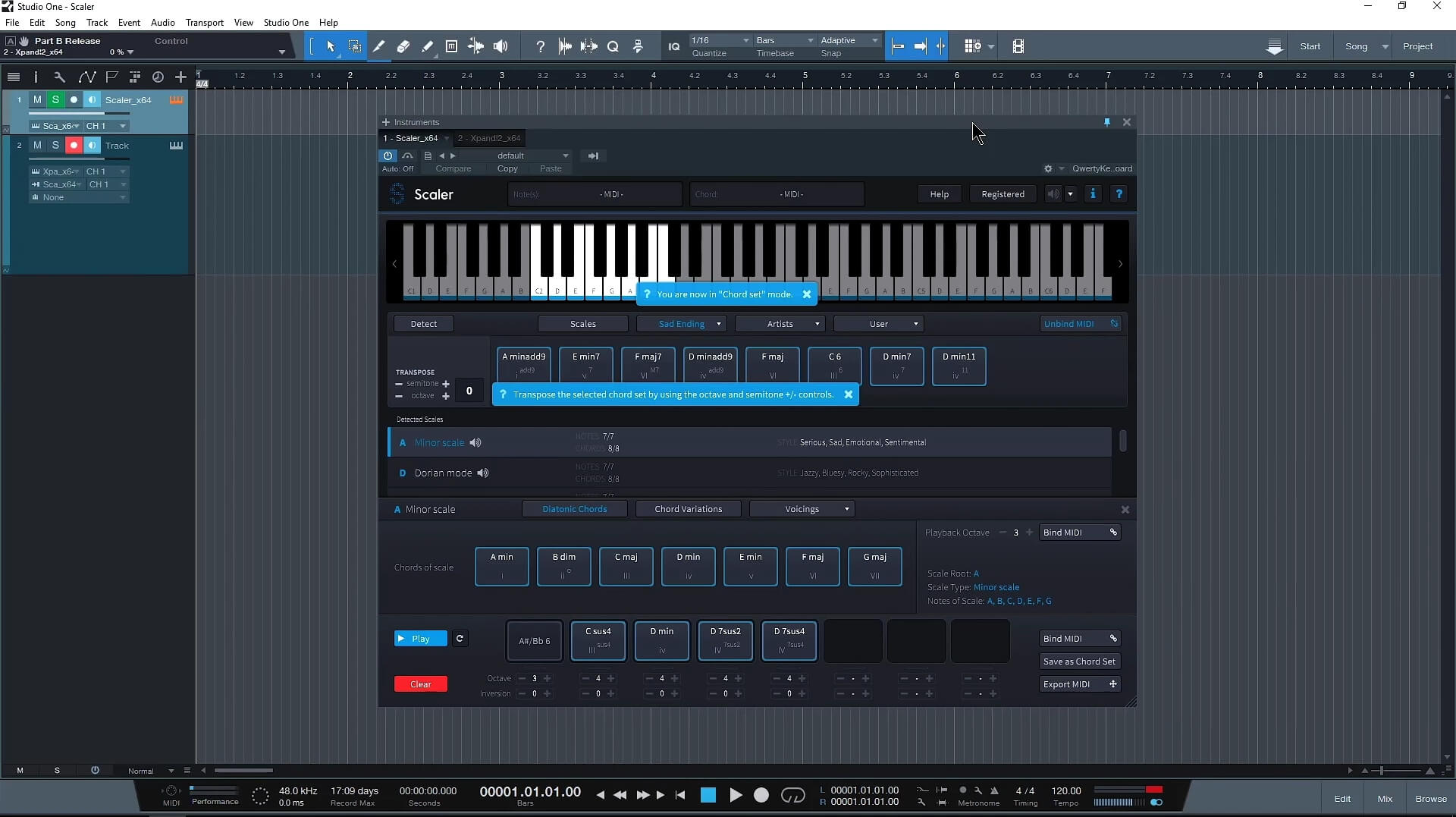Open the Quantize 1/16 dropdown

tap(720, 40)
